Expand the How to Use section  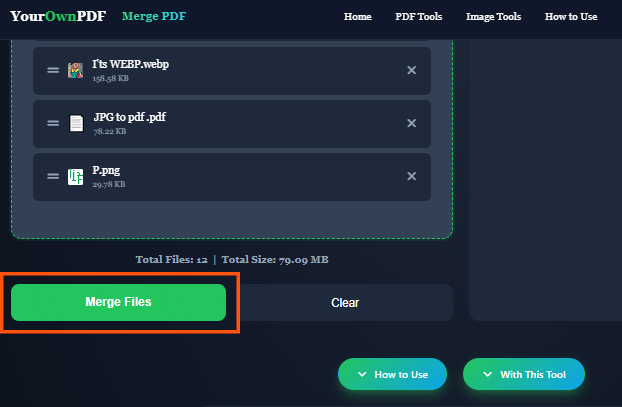pyautogui.click(x=392, y=374)
